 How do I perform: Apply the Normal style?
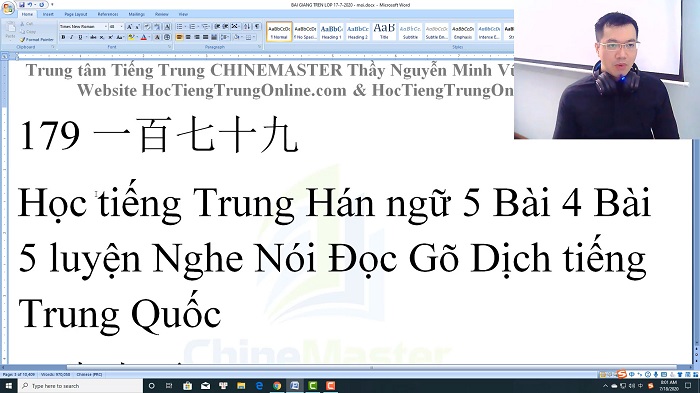[x=279, y=31]
